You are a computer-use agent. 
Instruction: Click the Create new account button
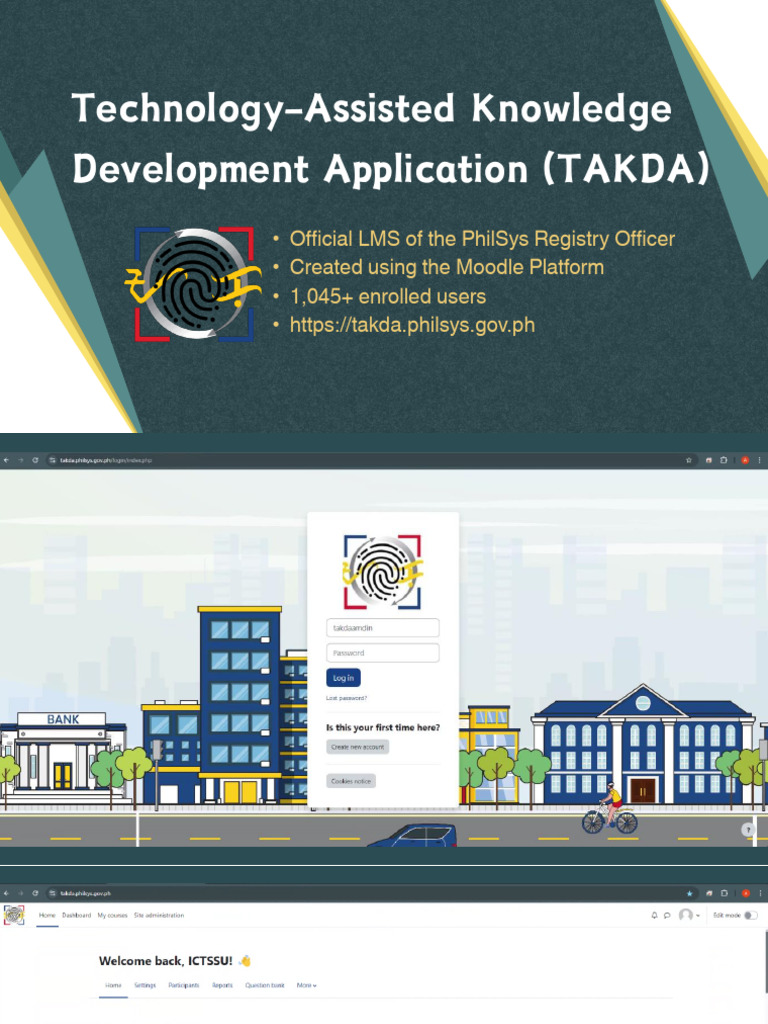357,746
